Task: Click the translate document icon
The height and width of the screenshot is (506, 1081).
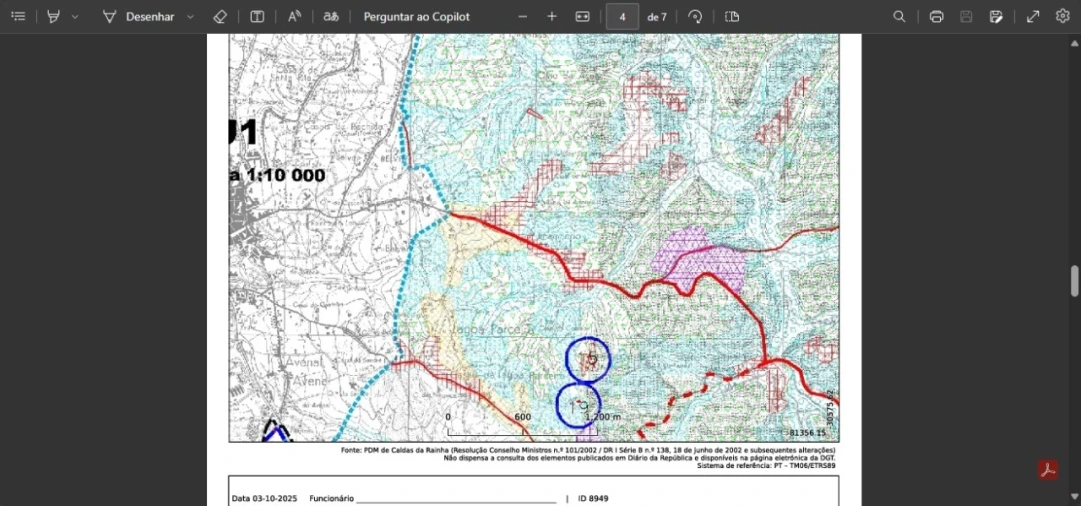Action: tap(331, 17)
